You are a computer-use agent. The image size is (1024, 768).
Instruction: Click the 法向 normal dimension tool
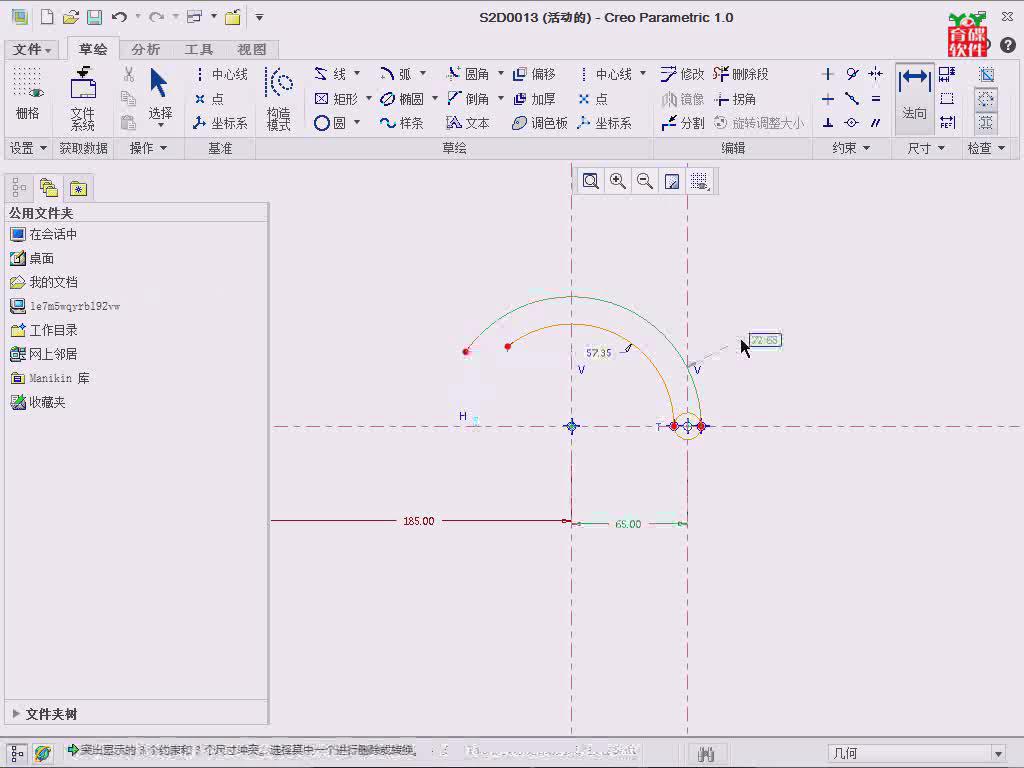click(914, 97)
